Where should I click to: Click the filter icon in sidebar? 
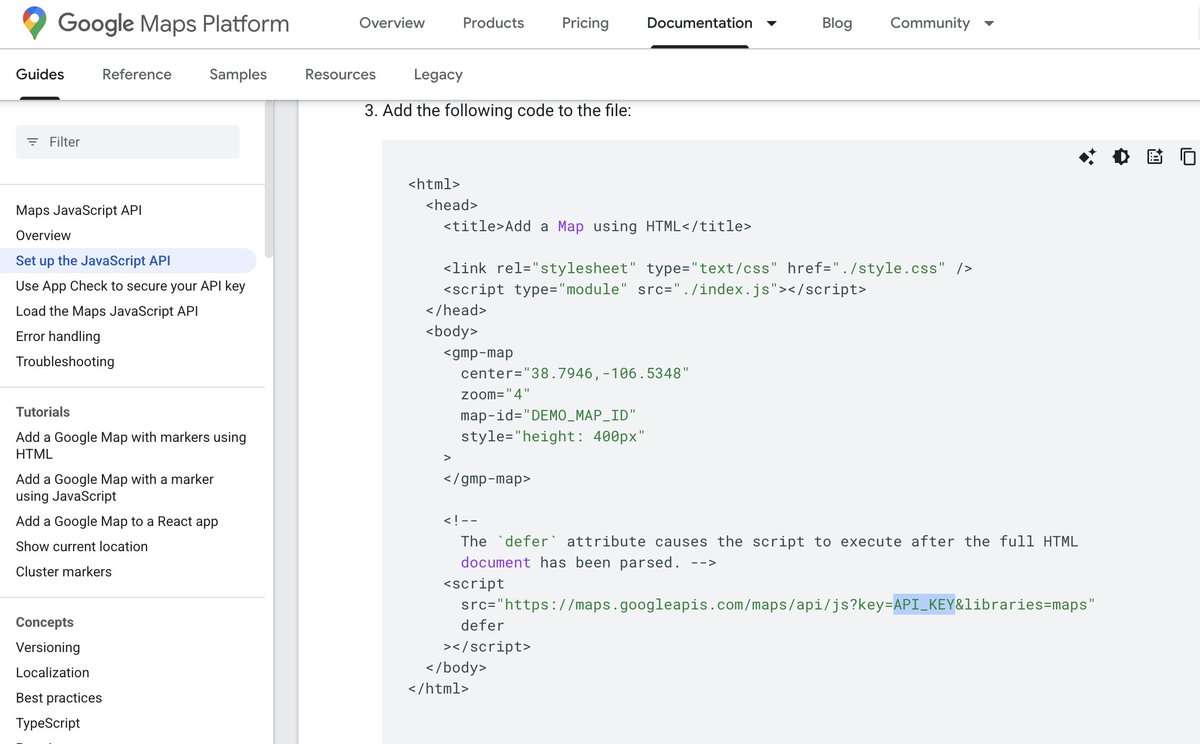point(33,142)
